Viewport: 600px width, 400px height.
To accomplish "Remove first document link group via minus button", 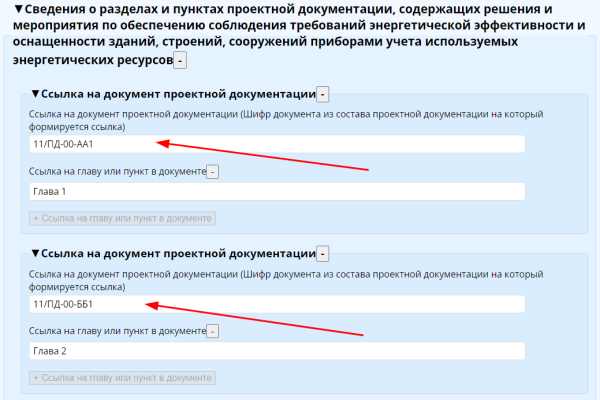I will tap(323, 94).
